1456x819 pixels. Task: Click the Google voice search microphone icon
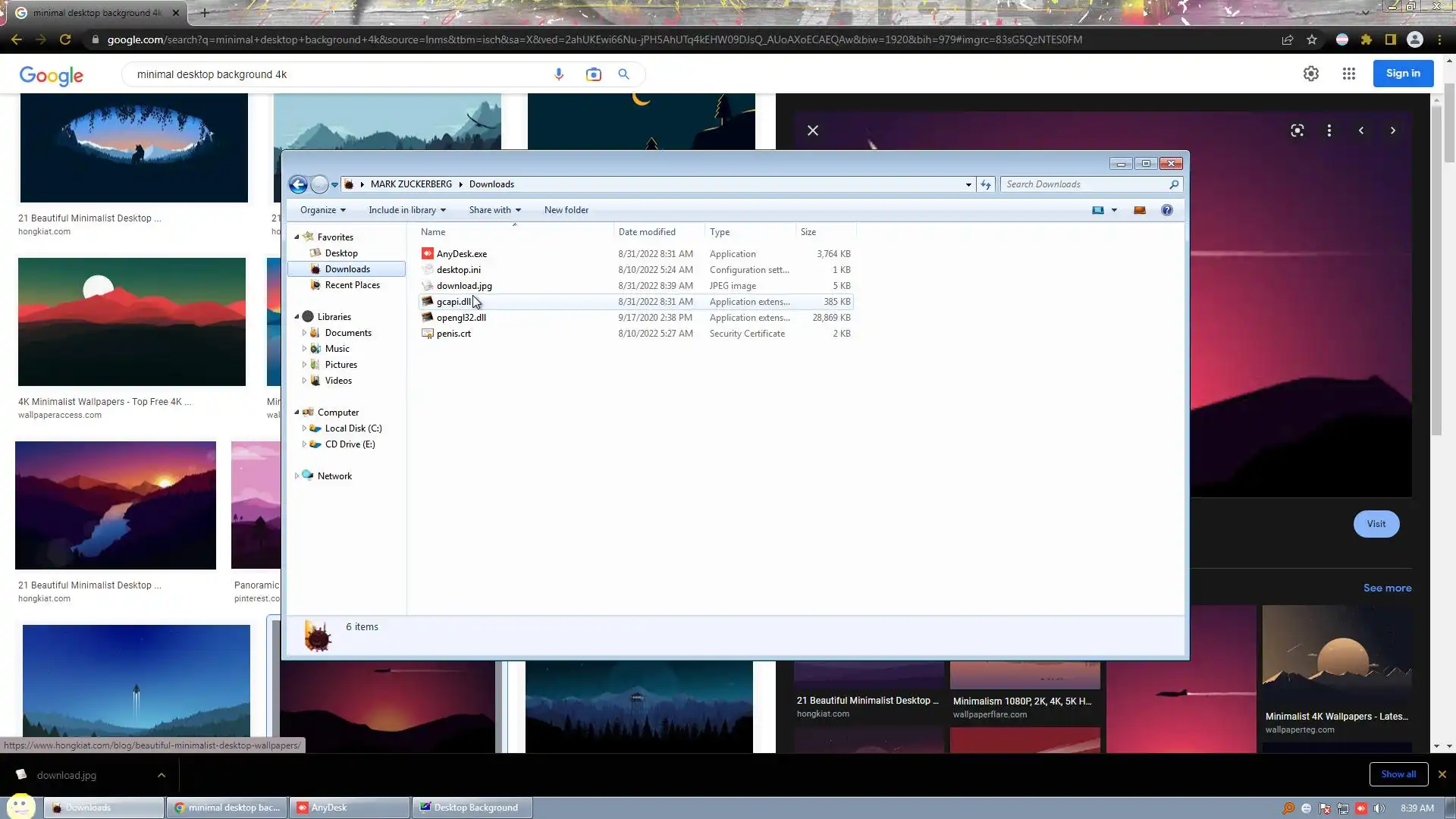coord(559,74)
